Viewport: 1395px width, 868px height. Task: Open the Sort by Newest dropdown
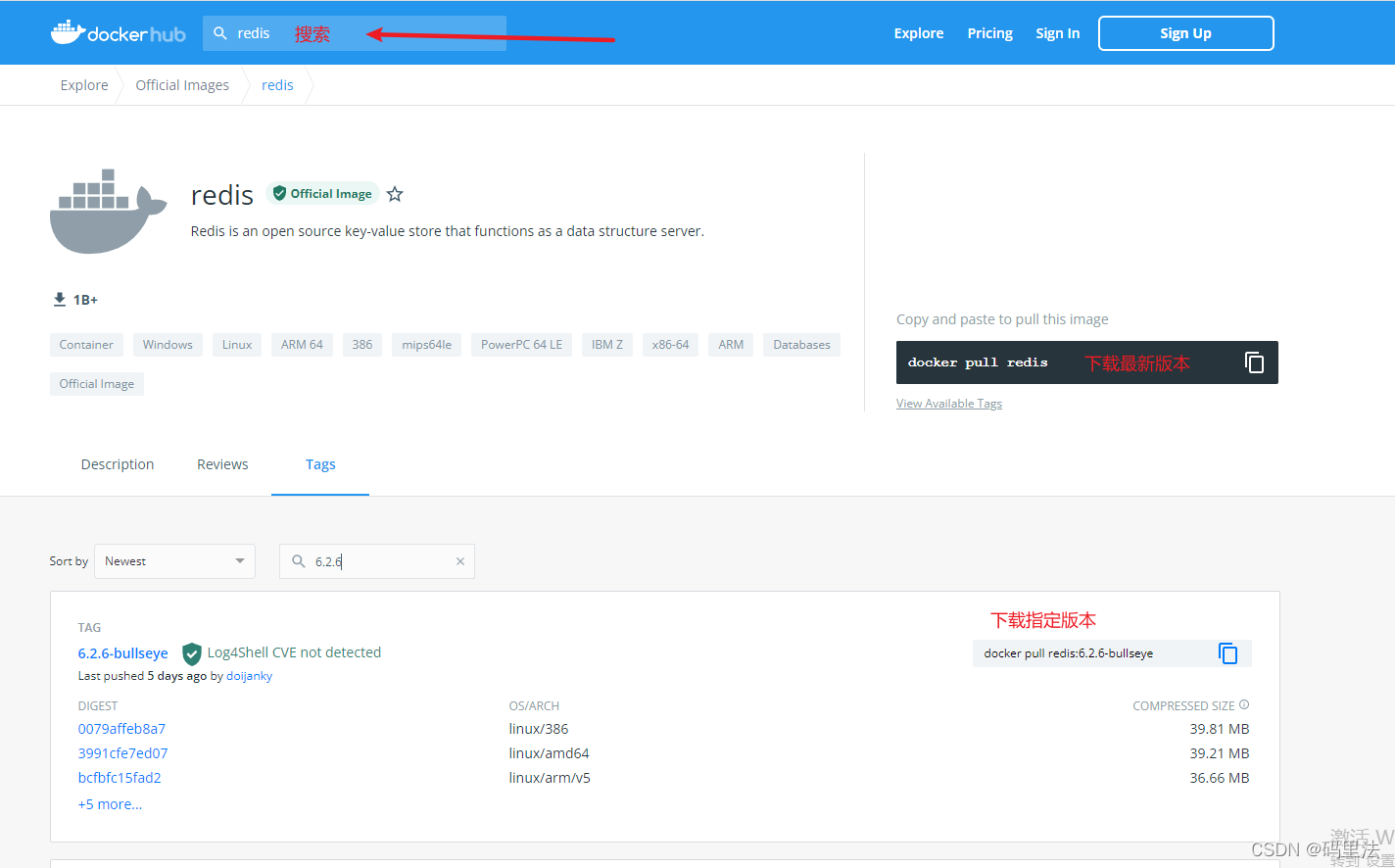click(174, 561)
